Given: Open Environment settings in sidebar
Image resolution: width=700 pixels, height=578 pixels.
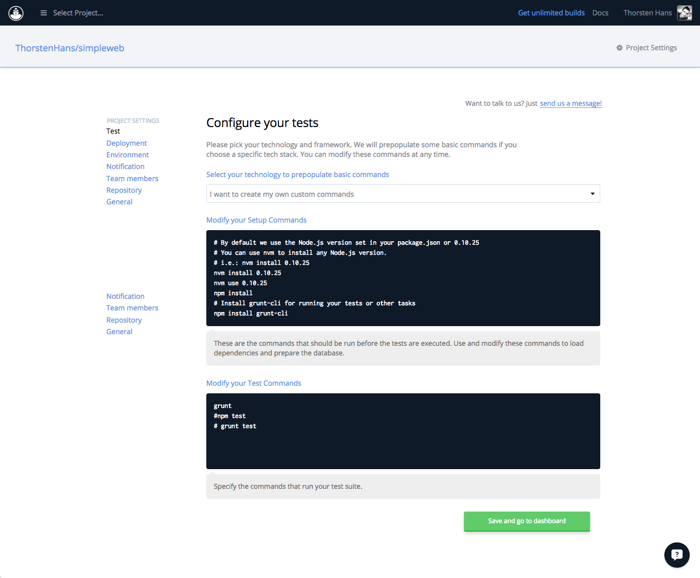Looking at the screenshot, I should pos(127,155).
